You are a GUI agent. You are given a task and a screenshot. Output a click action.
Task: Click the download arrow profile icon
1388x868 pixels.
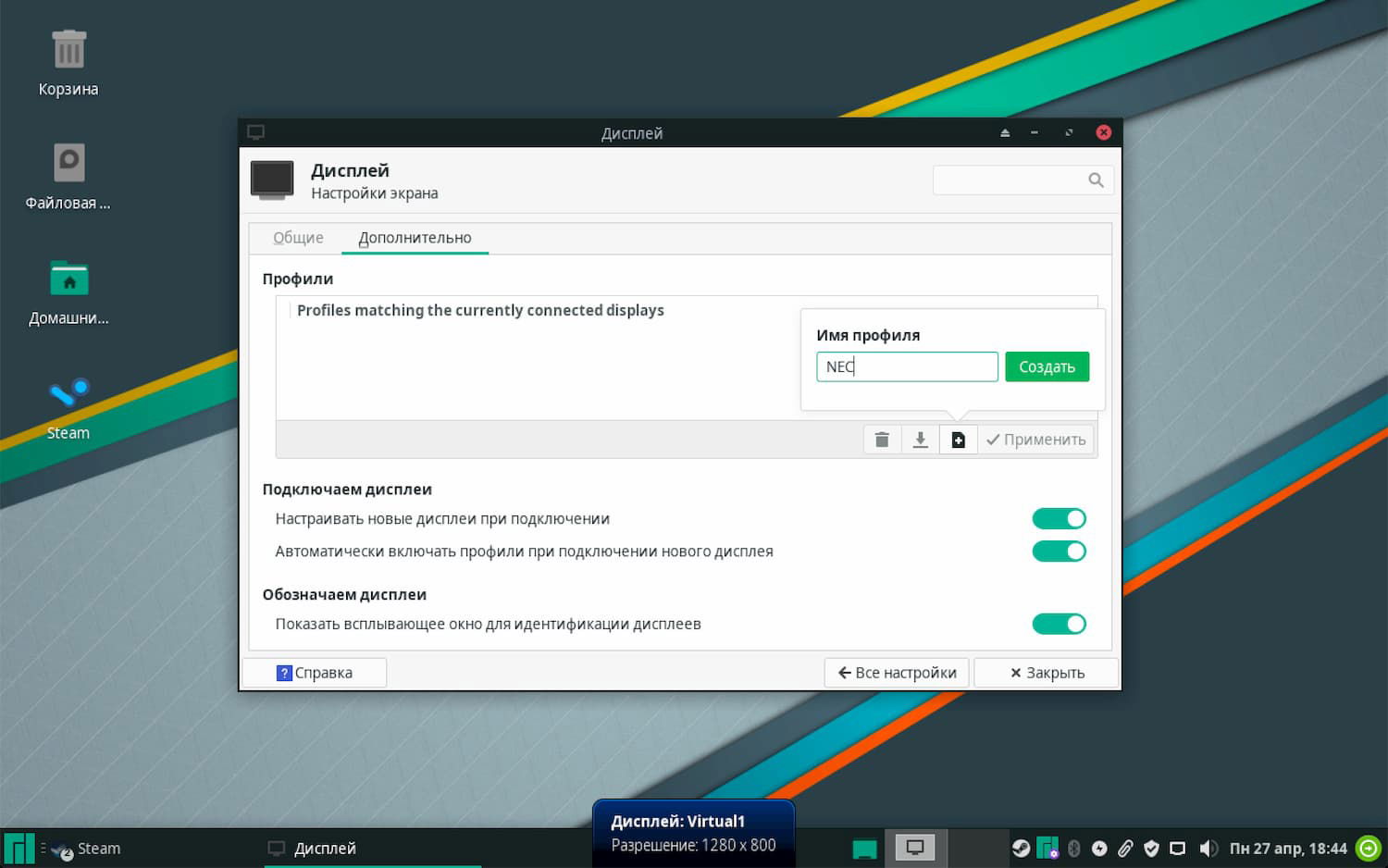tap(920, 440)
